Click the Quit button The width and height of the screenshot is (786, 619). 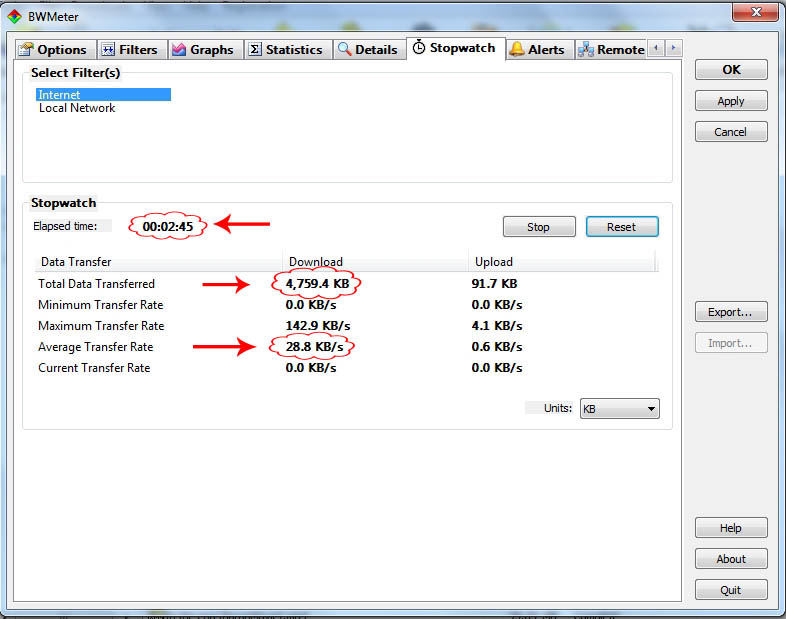[x=731, y=590]
